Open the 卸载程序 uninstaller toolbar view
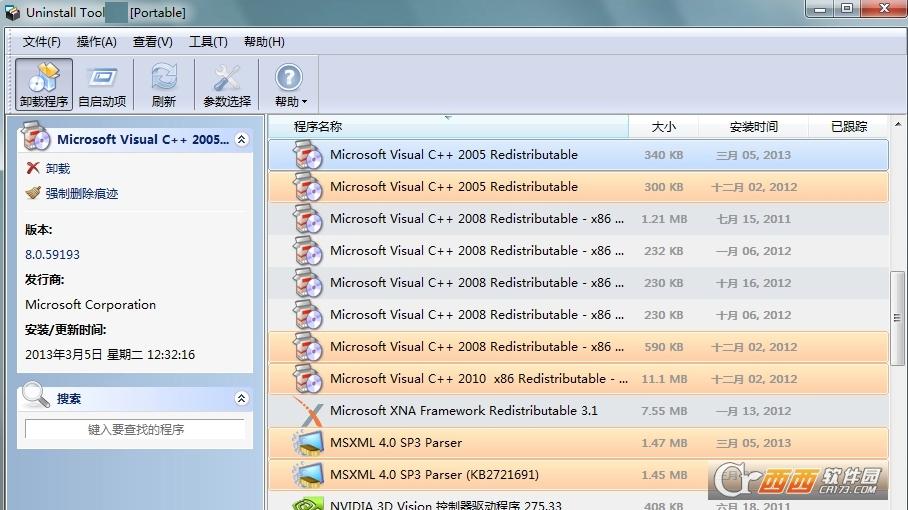This screenshot has width=908, height=510. click(44, 85)
